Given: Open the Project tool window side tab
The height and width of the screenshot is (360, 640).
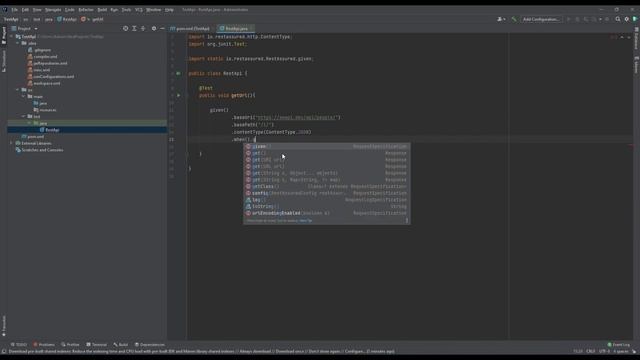Looking at the screenshot, I should pos(4,36).
